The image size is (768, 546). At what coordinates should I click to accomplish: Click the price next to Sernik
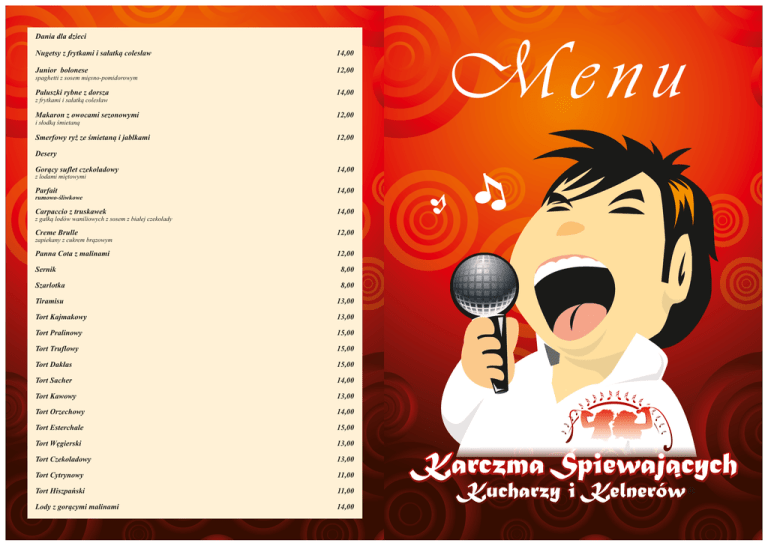[x=345, y=269]
